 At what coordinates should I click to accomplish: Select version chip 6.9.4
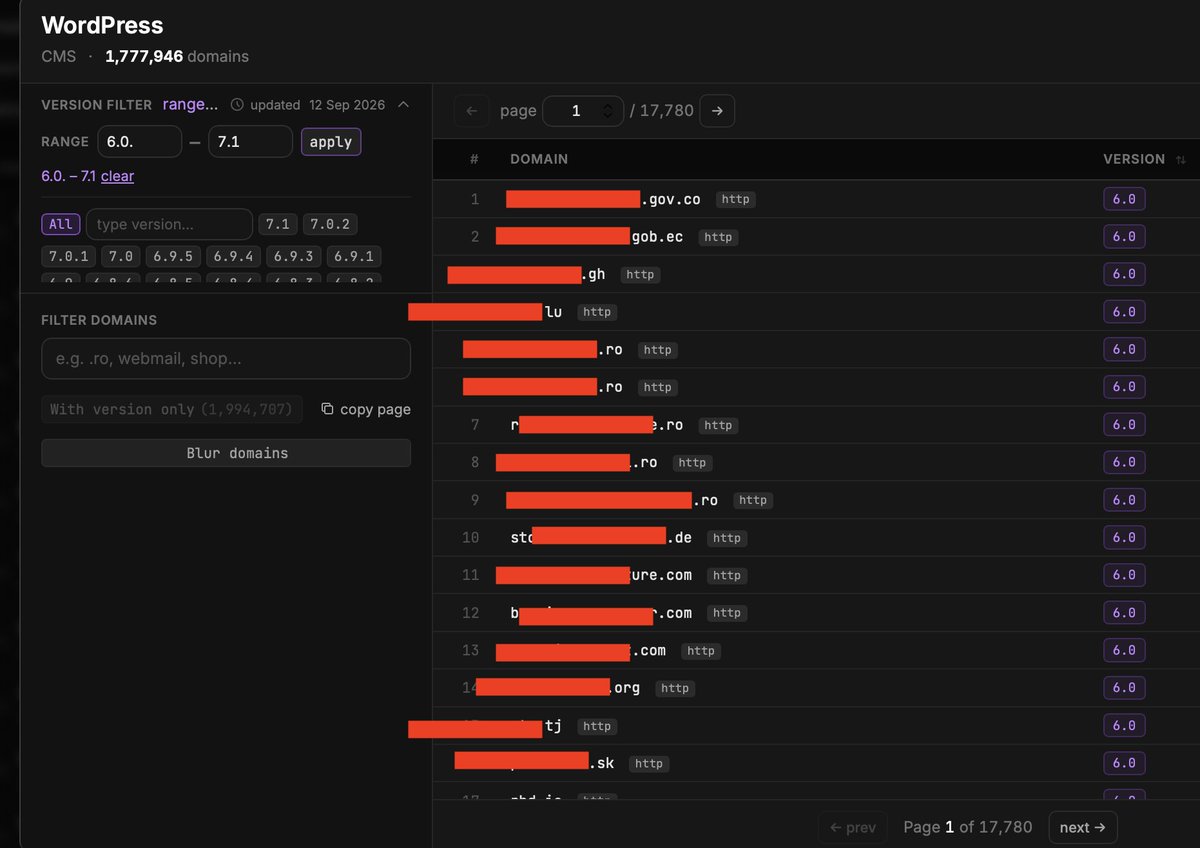[233, 256]
